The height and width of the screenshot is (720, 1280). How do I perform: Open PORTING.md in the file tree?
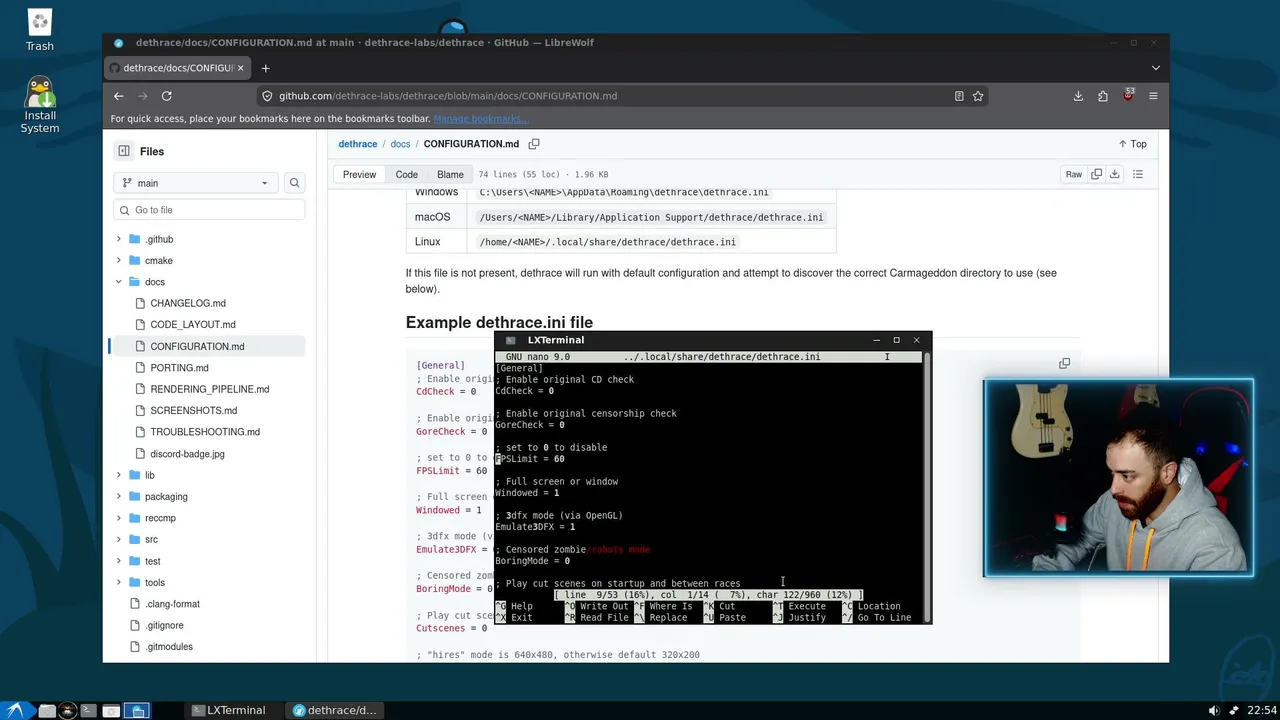pyautogui.click(x=179, y=368)
